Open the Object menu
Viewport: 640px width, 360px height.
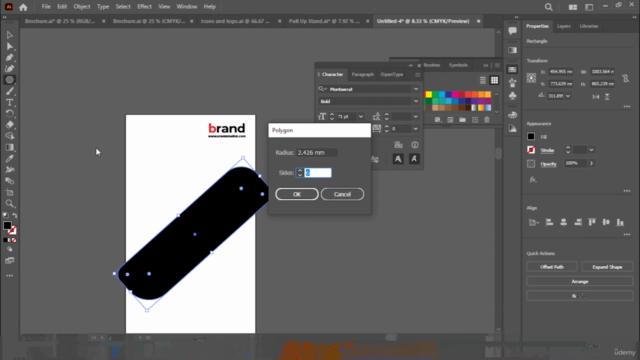click(82, 7)
